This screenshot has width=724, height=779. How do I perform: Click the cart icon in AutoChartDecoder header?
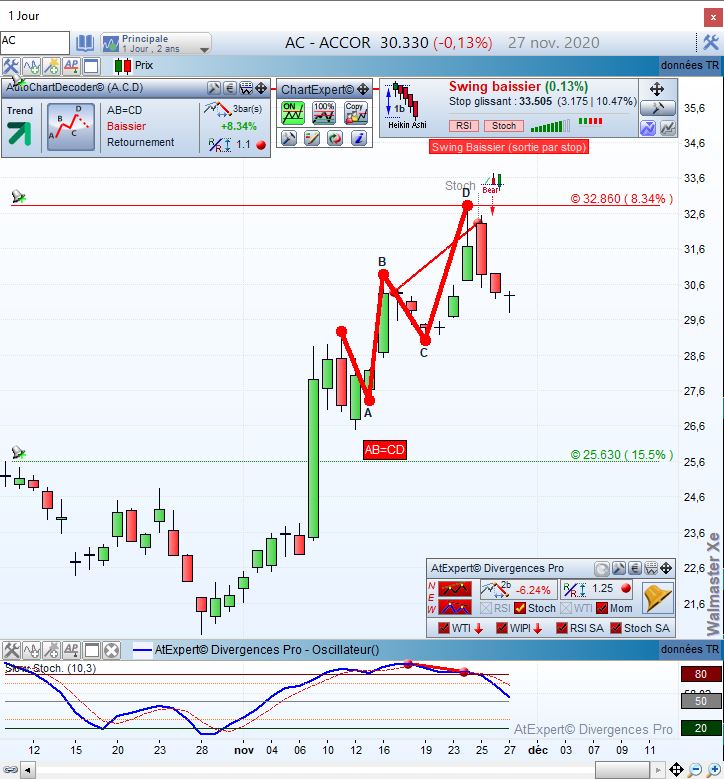246,88
